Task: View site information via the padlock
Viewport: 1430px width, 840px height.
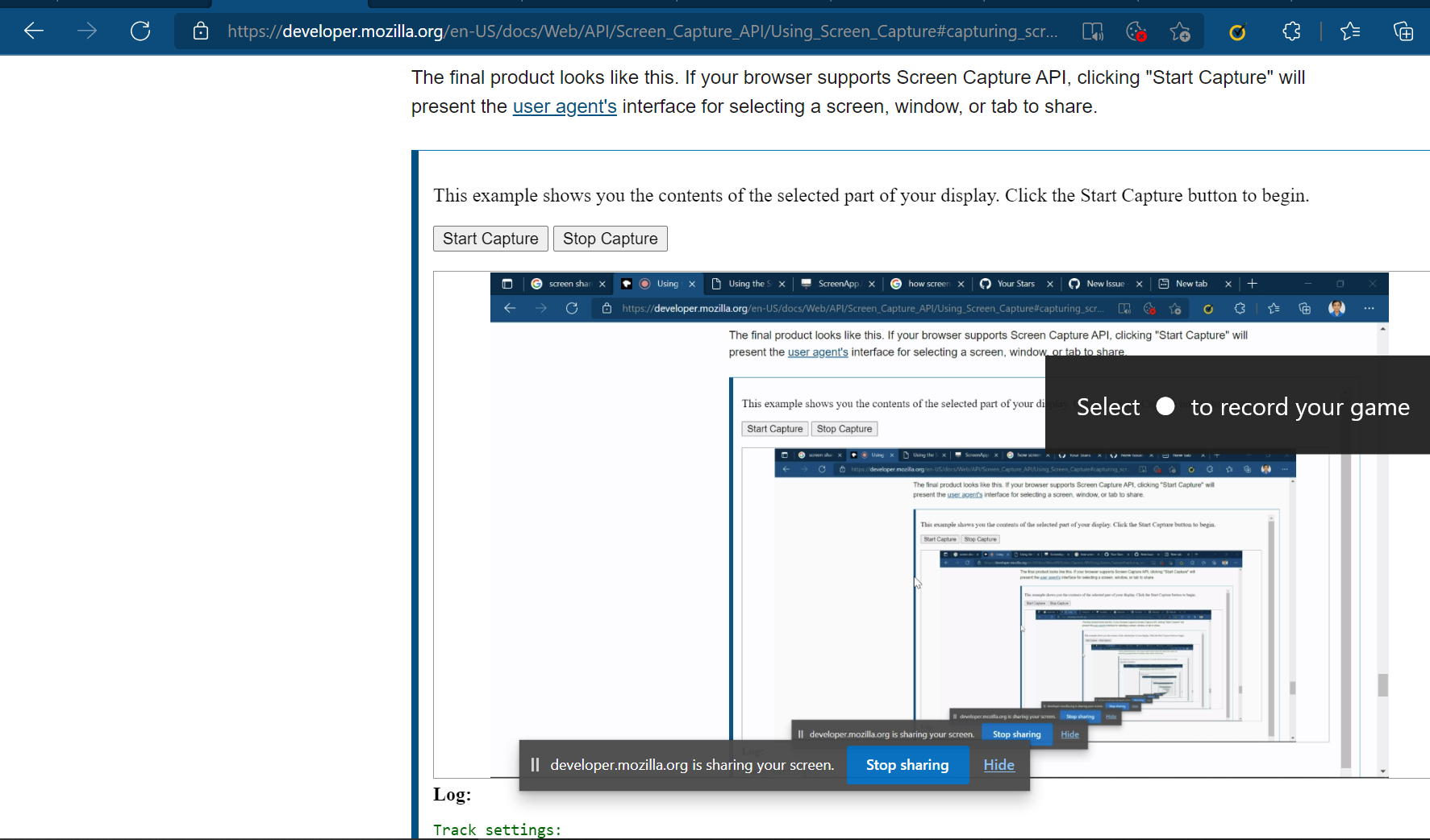Action: (200, 31)
